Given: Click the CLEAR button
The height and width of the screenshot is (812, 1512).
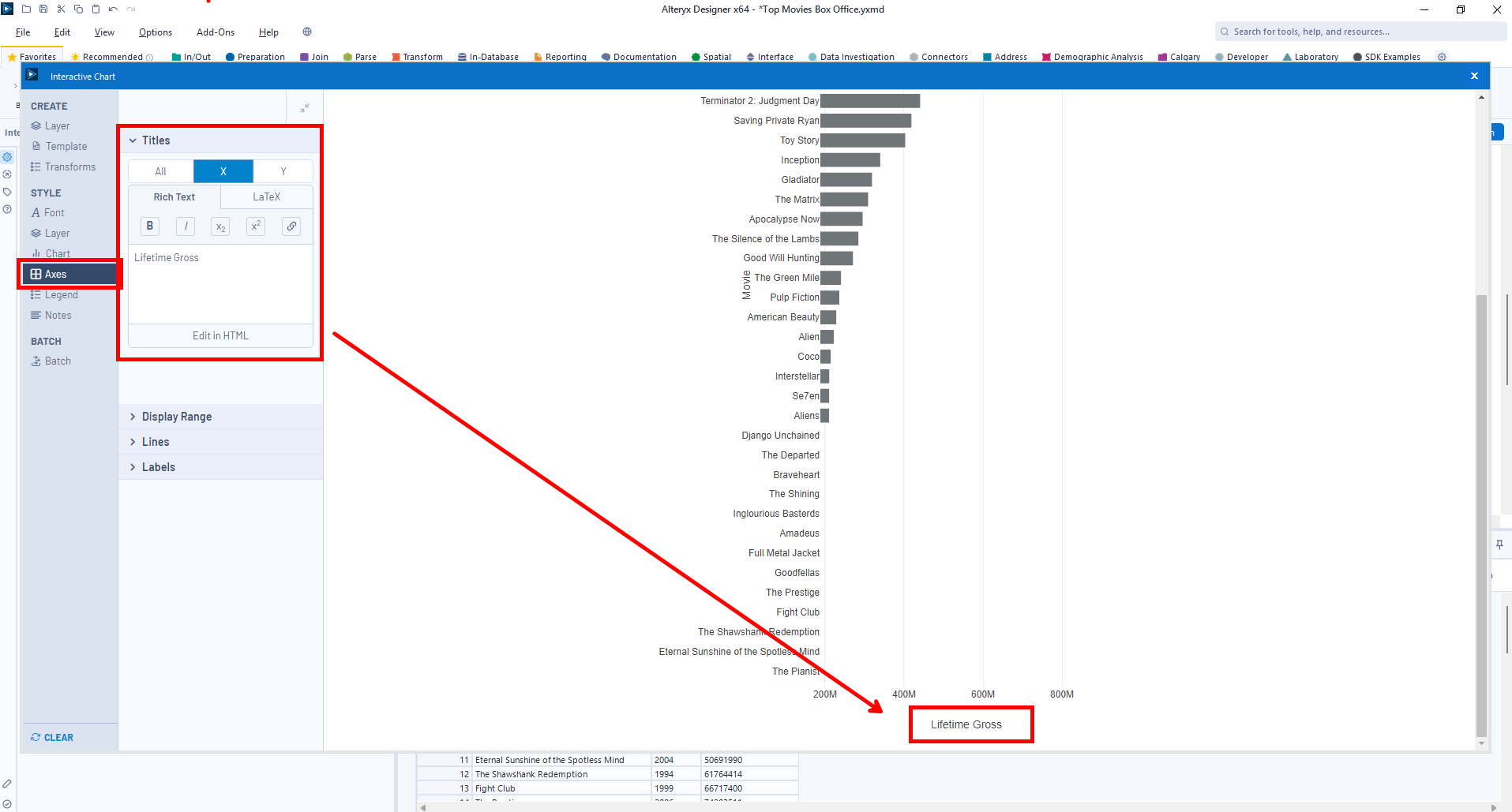Looking at the screenshot, I should tap(52, 738).
